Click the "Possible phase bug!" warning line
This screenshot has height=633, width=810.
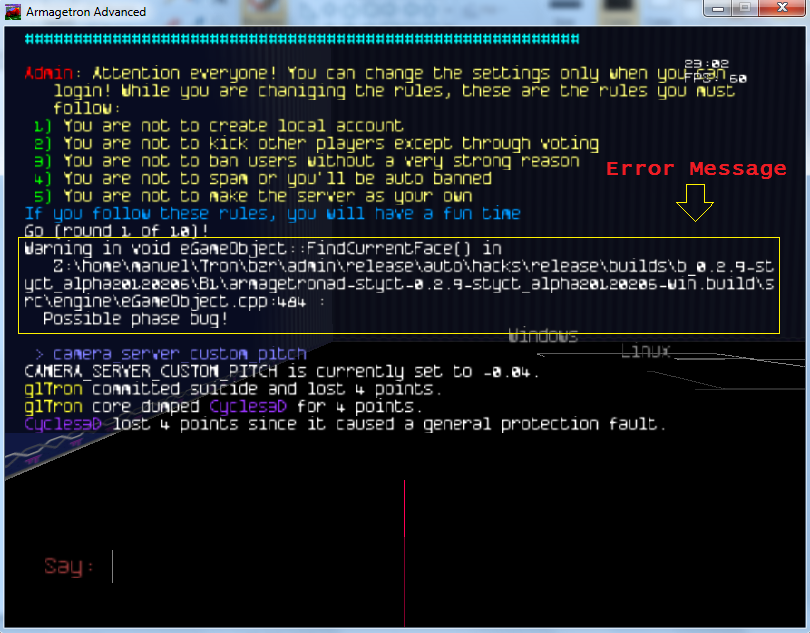[x=136, y=318]
